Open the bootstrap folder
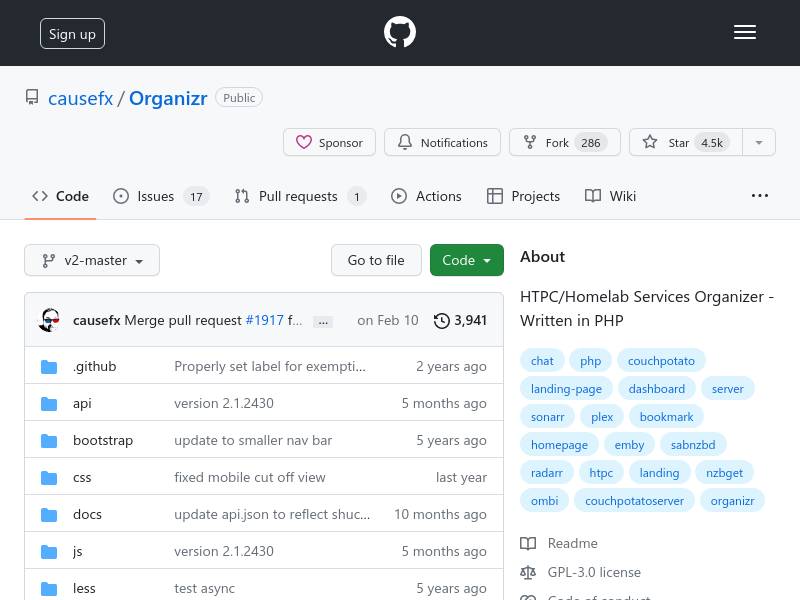Image resolution: width=800 pixels, height=600 pixels. [103, 440]
